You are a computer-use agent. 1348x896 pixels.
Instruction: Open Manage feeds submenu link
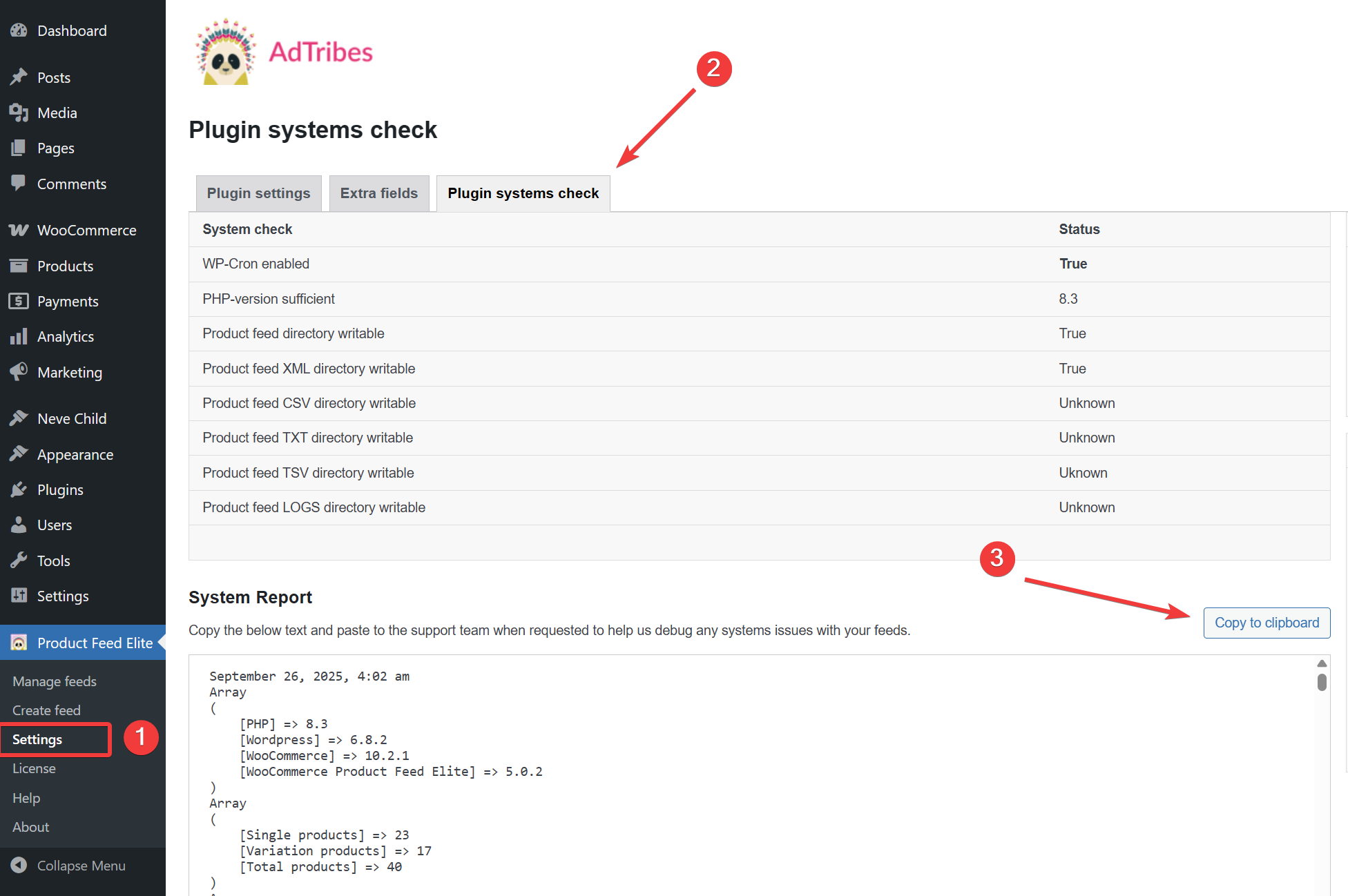[x=55, y=681]
